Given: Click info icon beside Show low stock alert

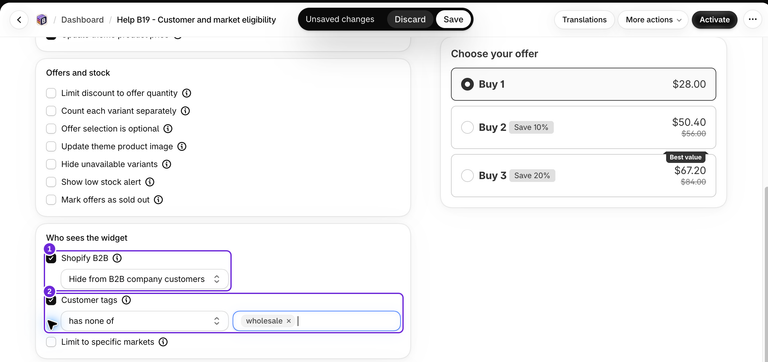Looking at the screenshot, I should pos(150,182).
